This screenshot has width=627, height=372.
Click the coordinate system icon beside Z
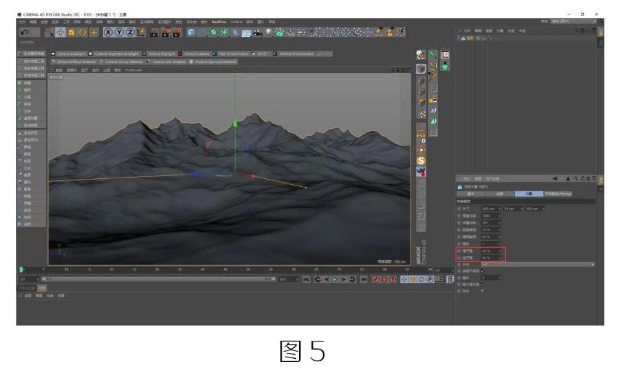(x=141, y=32)
